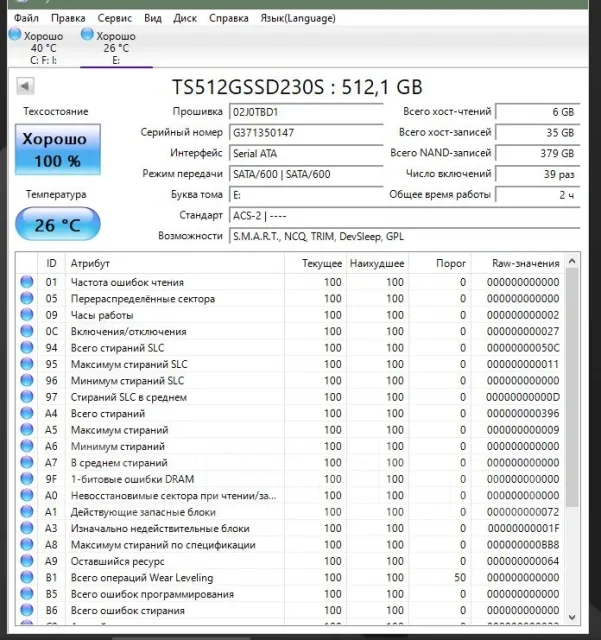The height and width of the screenshot is (640, 601).
Task: Select the E: disk tab at 26 °C
Action: pos(116,47)
